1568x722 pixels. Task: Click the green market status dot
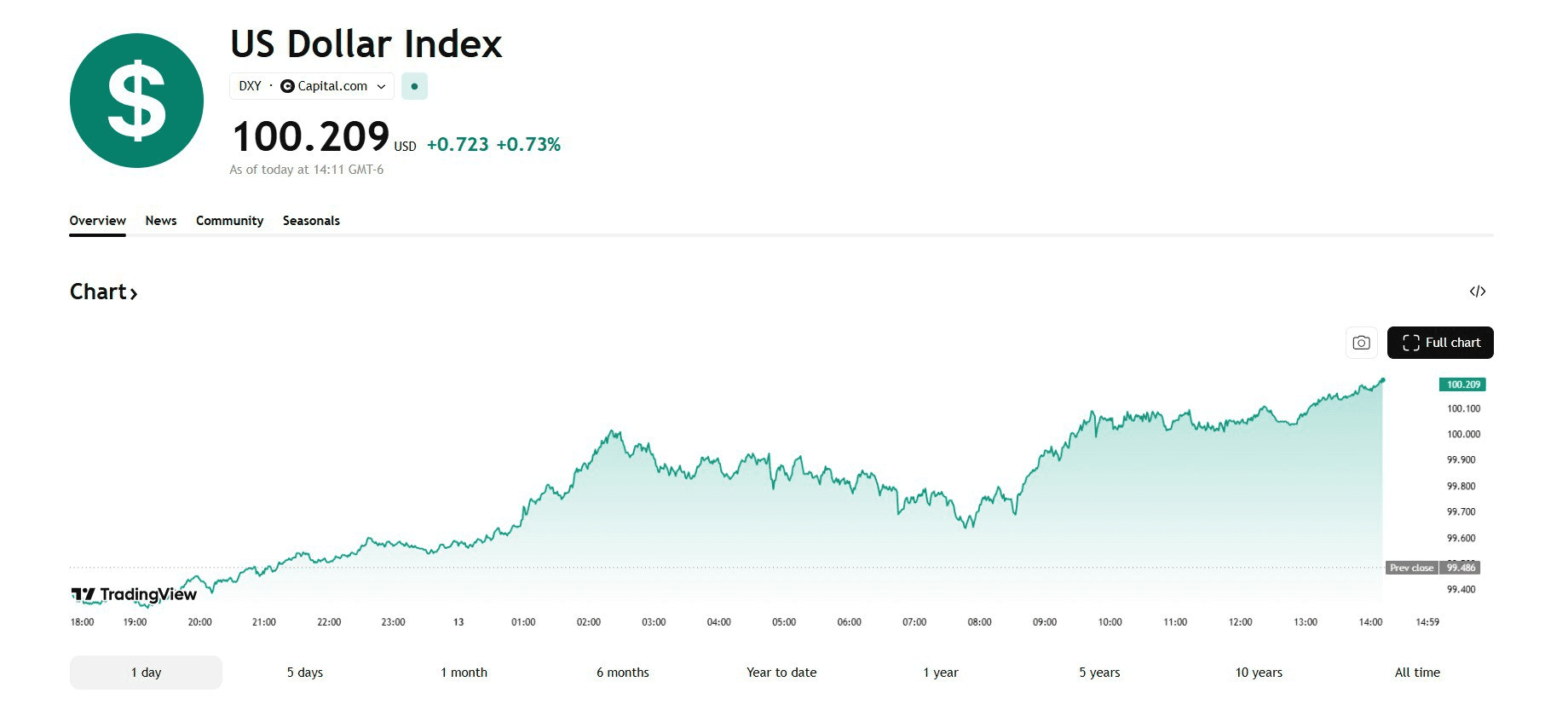click(x=414, y=86)
